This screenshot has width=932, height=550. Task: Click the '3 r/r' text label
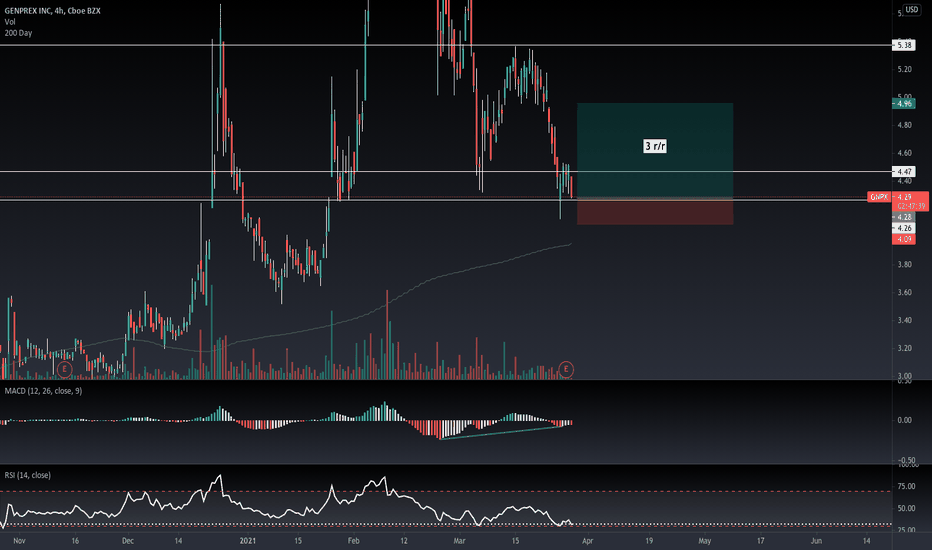tap(655, 146)
